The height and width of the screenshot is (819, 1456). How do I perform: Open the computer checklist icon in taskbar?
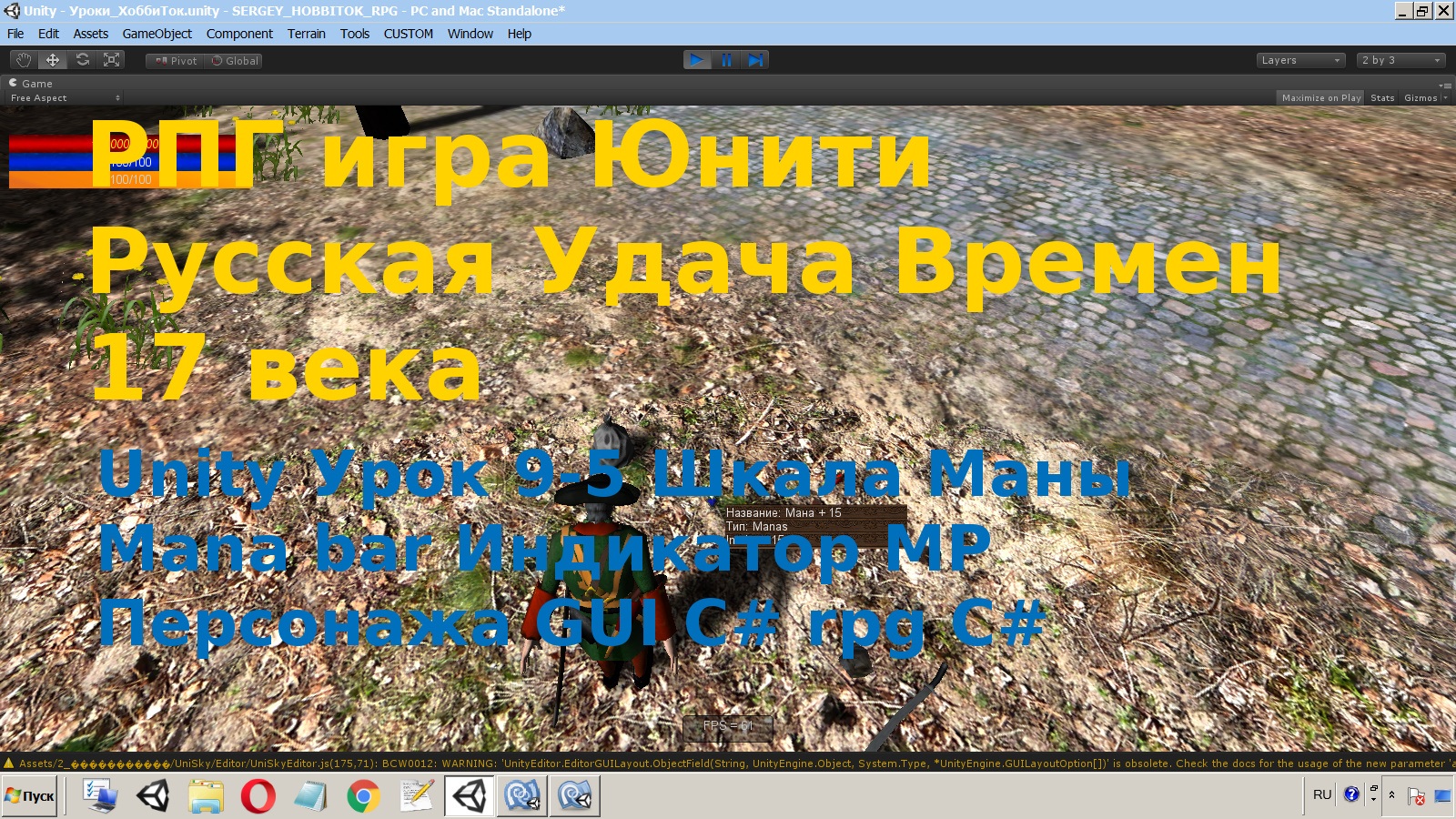coord(100,796)
